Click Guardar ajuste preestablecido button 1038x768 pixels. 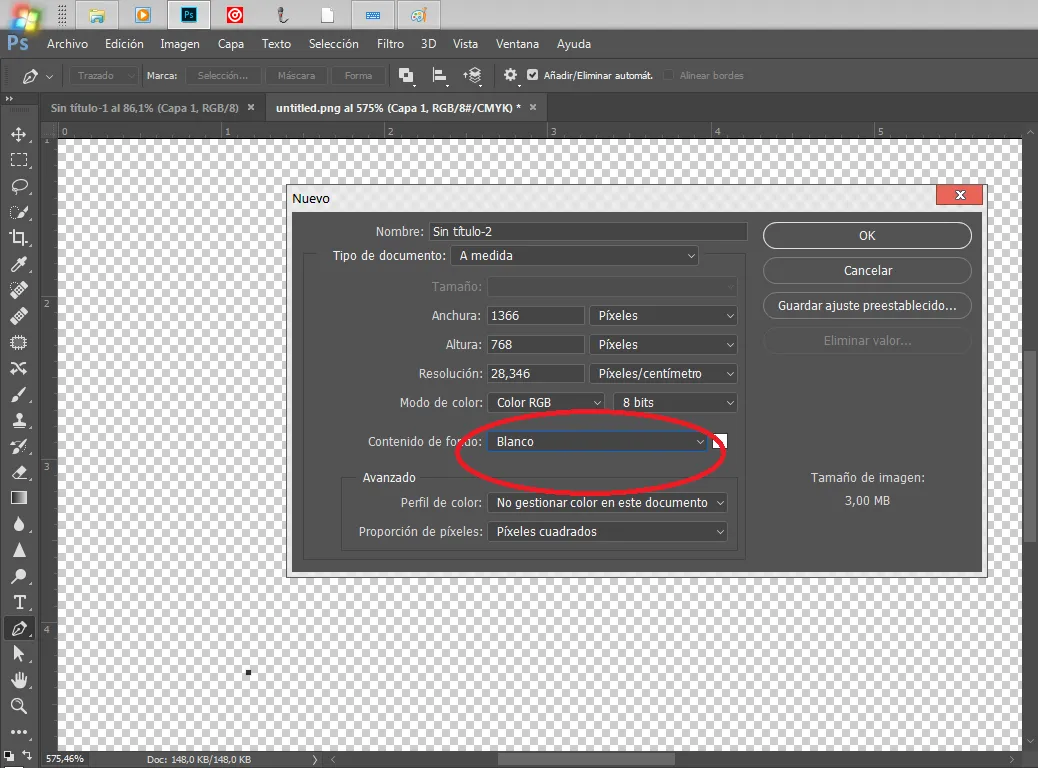coord(867,306)
